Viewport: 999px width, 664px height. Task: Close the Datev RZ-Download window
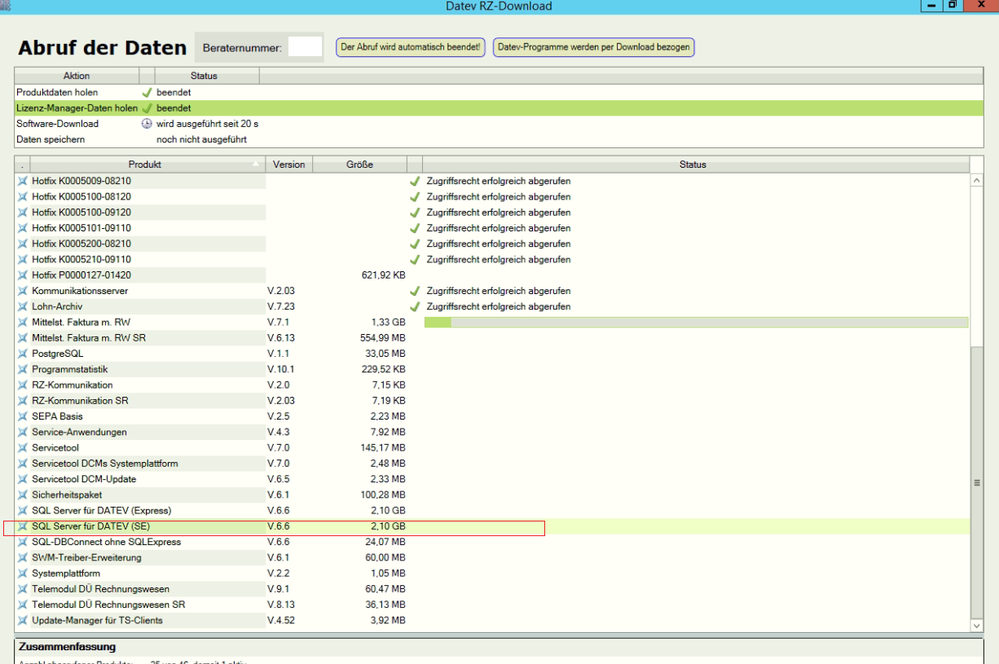point(982,6)
